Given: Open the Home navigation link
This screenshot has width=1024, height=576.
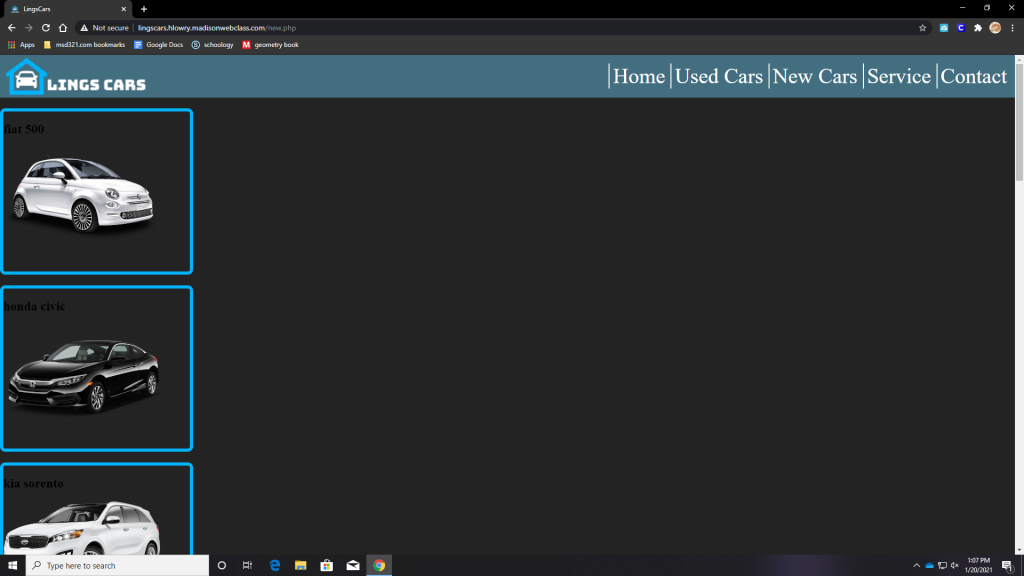Looking at the screenshot, I should (639, 76).
